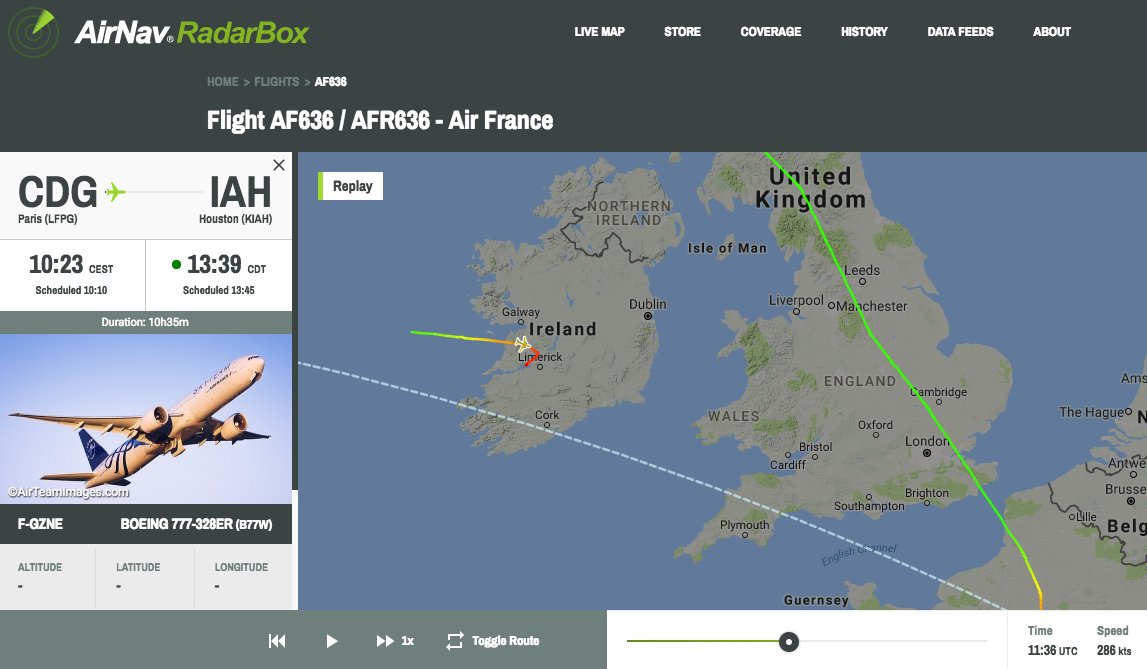Go to FLIGHTS breadcrumb

click(277, 82)
